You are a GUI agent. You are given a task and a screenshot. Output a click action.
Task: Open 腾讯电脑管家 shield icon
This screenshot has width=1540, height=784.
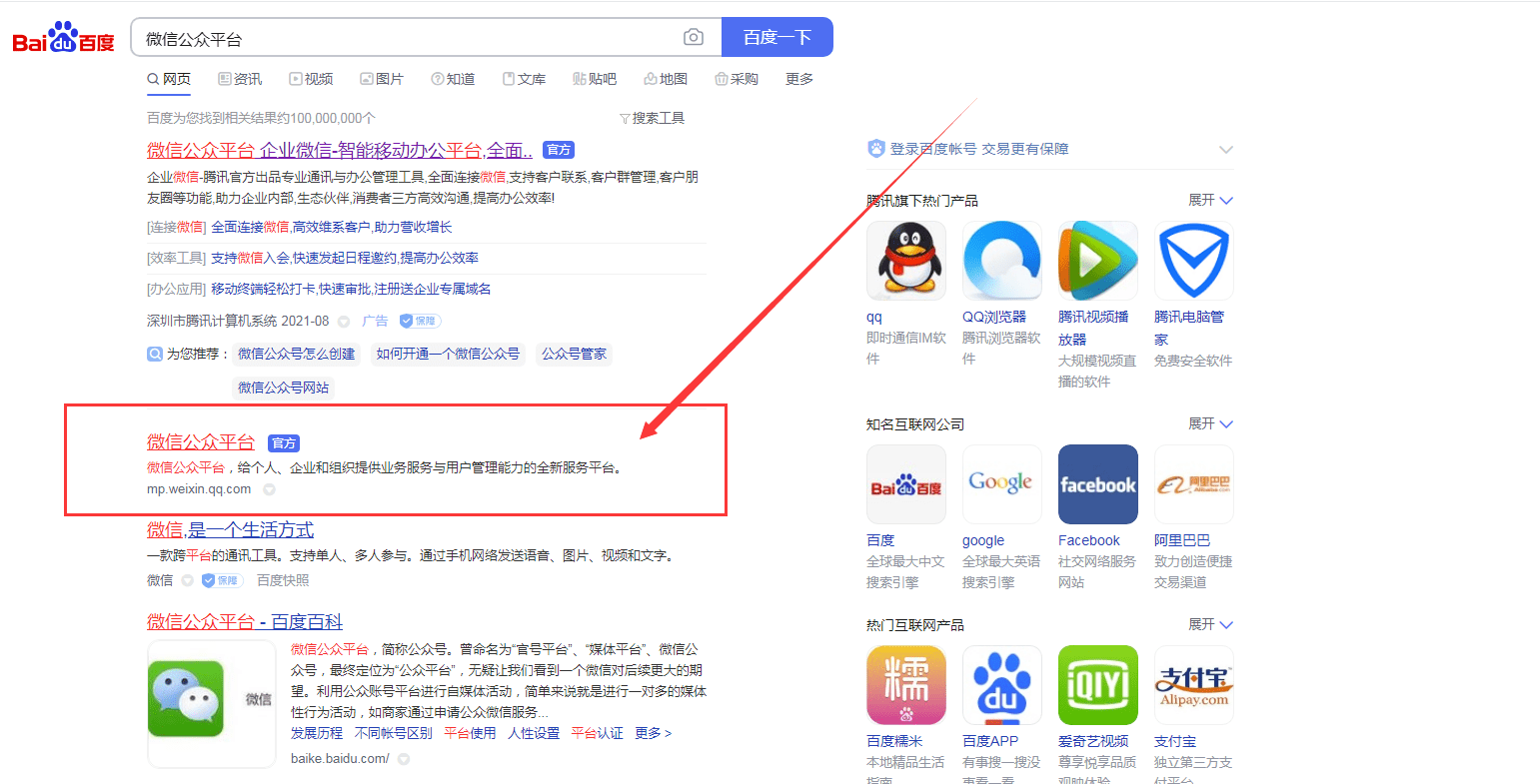click(1194, 261)
